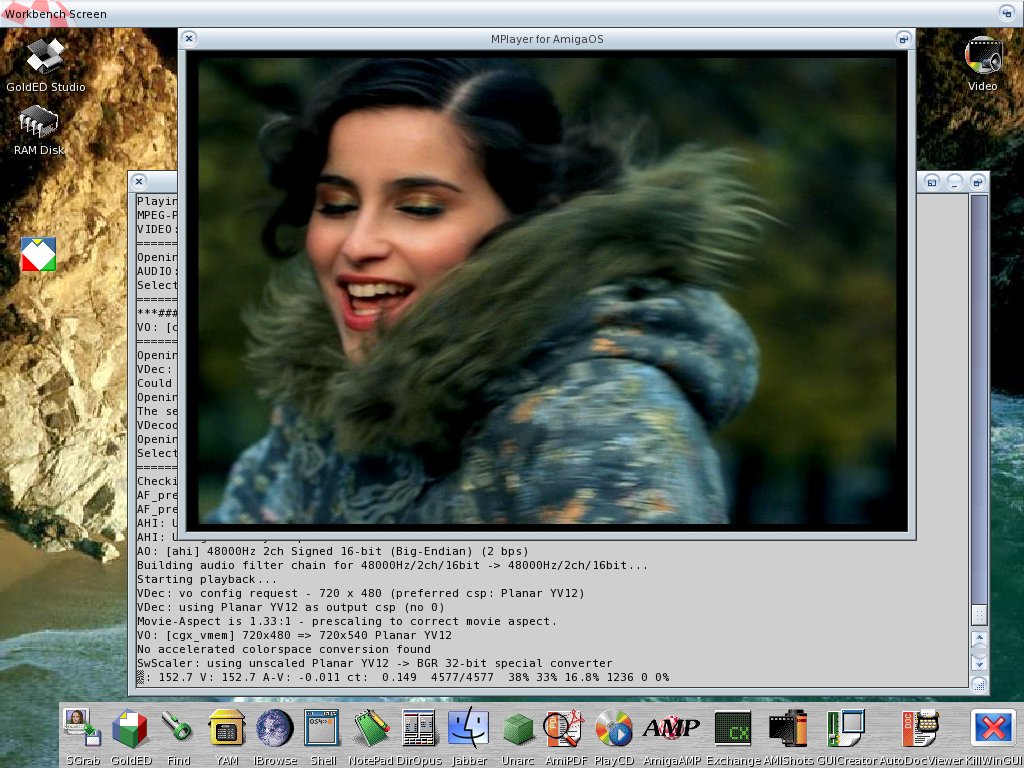Open YAM mail client
The height and width of the screenshot is (768, 1024).
(226, 730)
